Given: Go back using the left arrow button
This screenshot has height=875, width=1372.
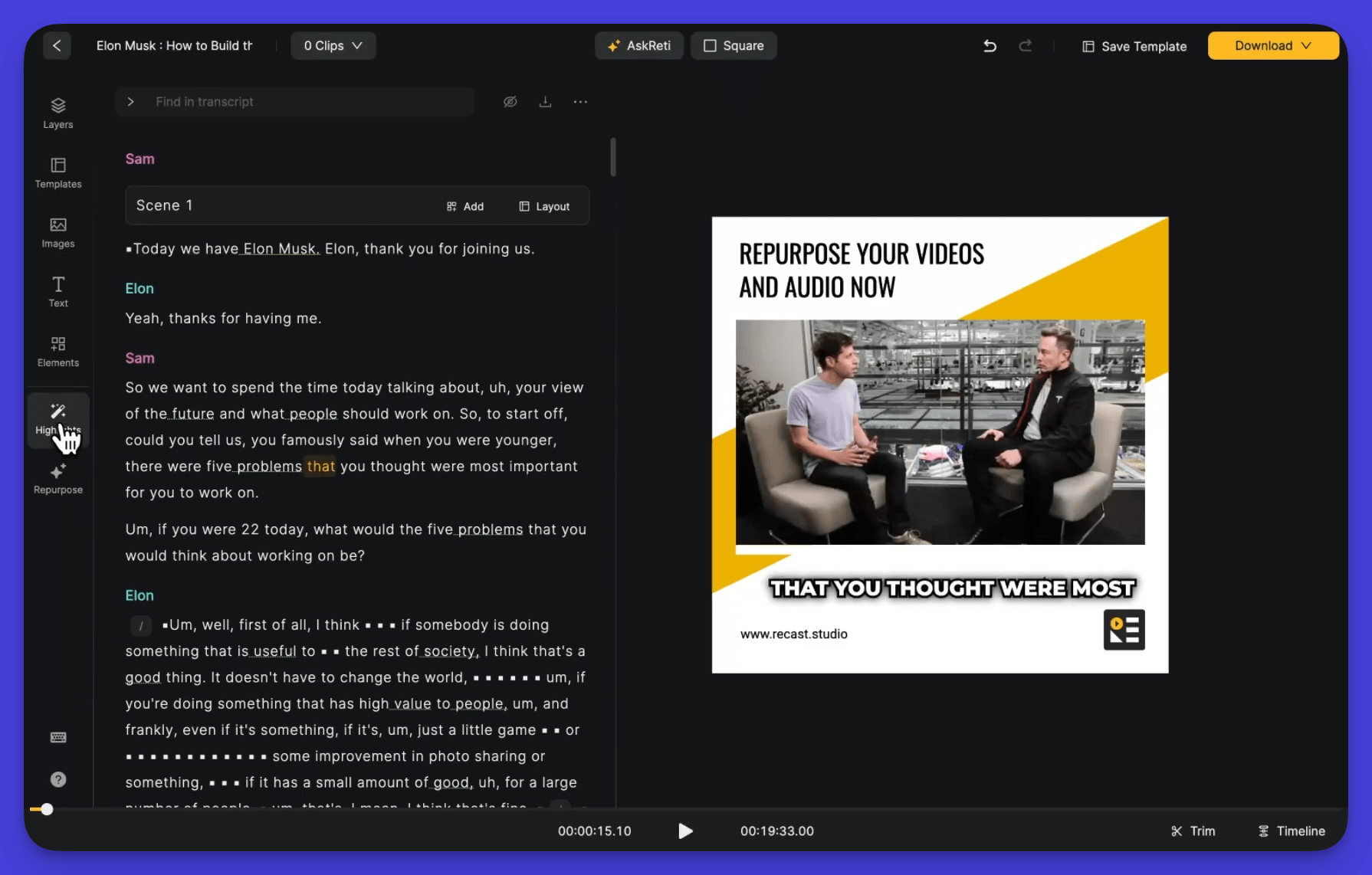Looking at the screenshot, I should click(x=57, y=46).
